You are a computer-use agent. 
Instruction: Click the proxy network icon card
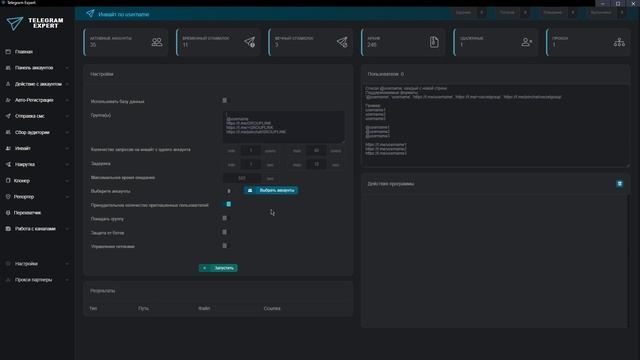[619, 42]
